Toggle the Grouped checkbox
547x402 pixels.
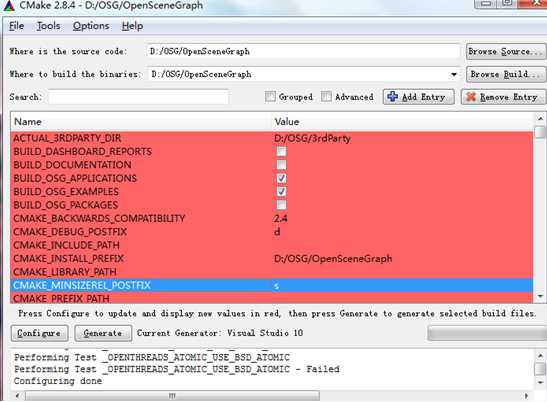[x=270, y=96]
